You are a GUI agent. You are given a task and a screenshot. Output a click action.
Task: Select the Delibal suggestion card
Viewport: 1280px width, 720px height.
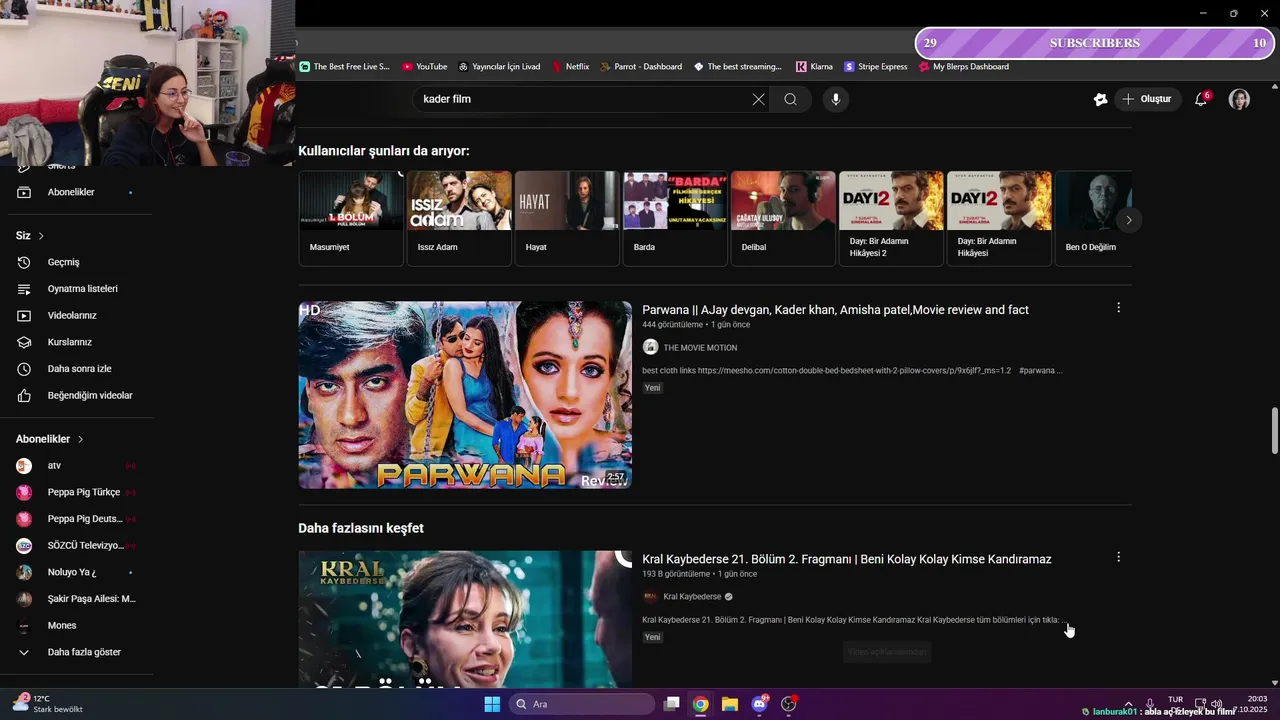(783, 218)
